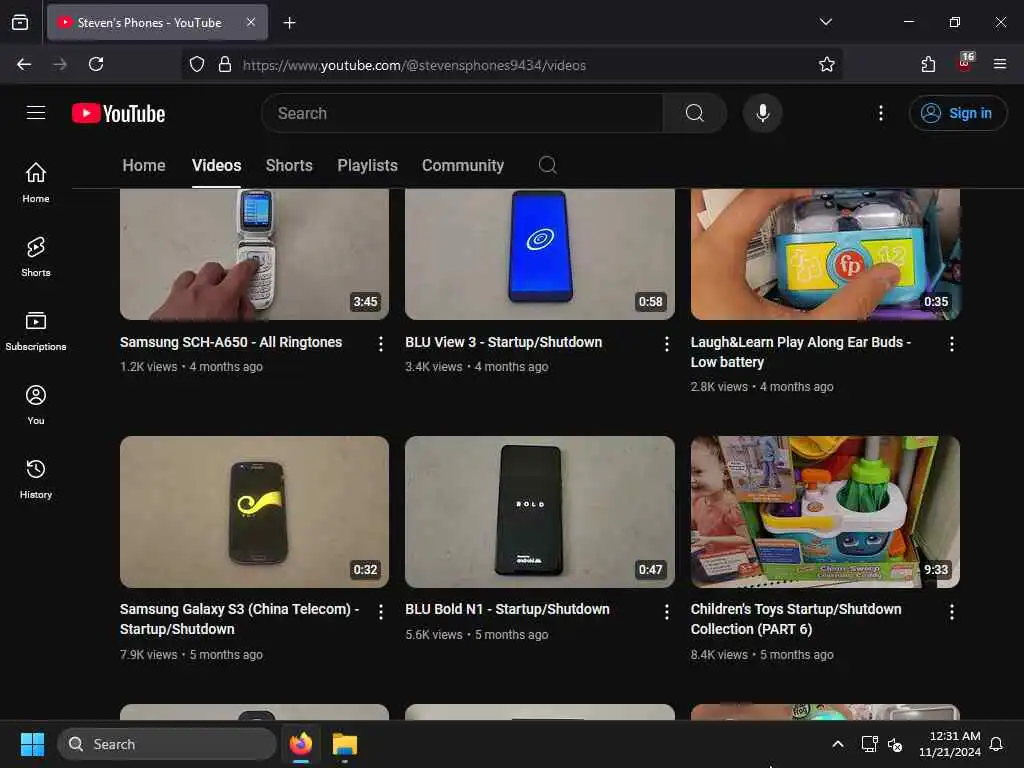Open File Explorer from the taskbar
The image size is (1024, 768).
(x=345, y=744)
